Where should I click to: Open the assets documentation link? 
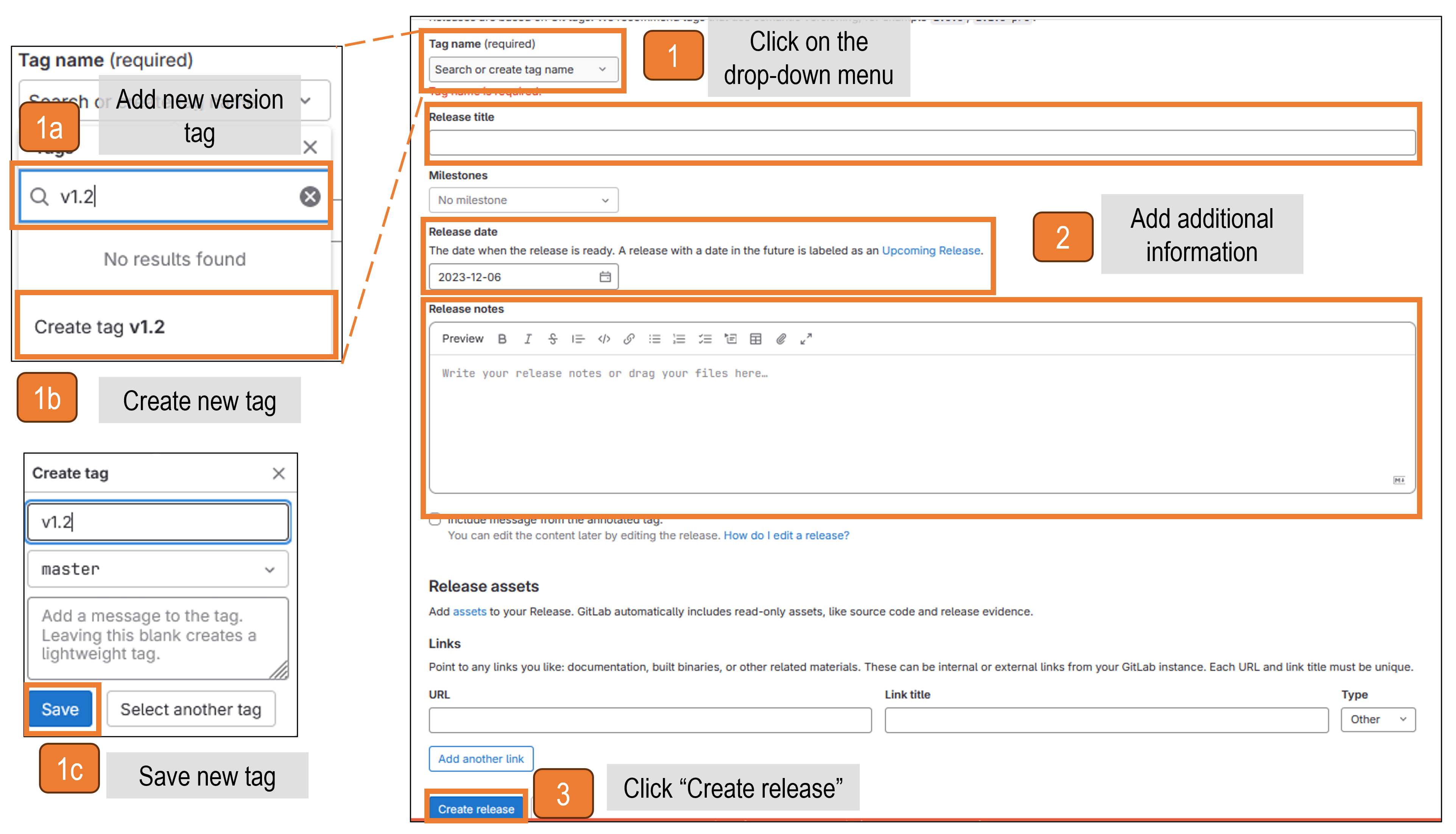coord(469,611)
